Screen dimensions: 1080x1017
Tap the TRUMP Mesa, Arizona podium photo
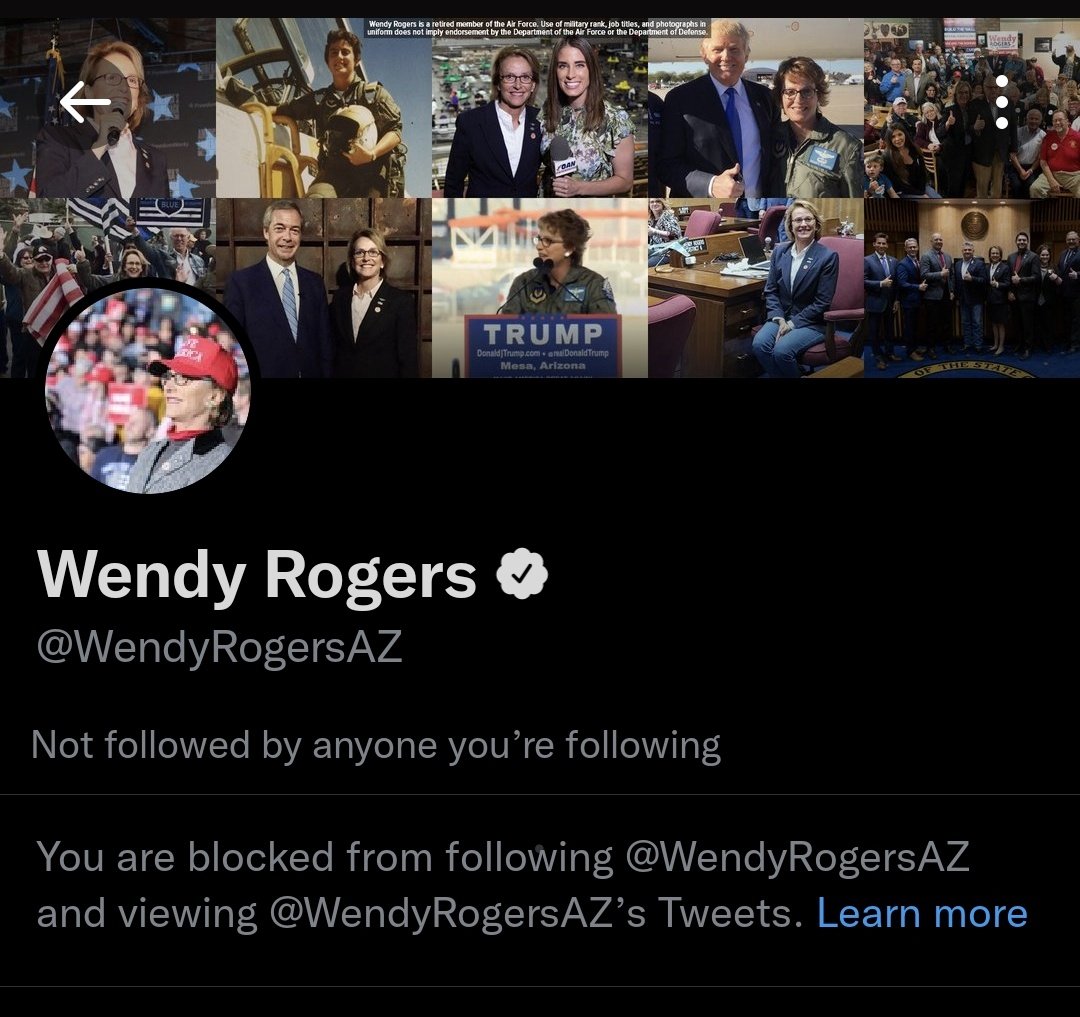(540, 288)
